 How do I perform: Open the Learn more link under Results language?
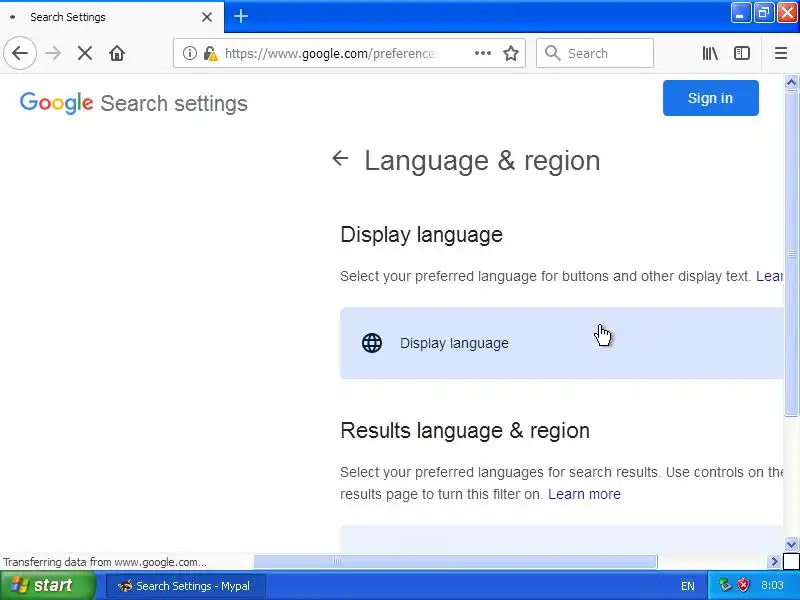tap(584, 494)
